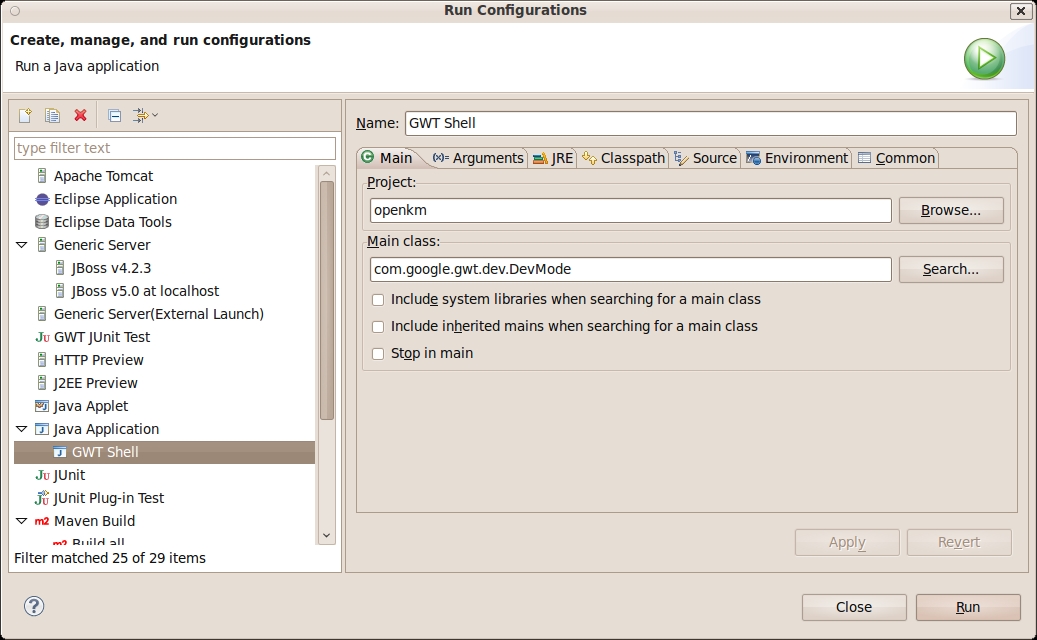Click the Maven Build m2 icon

[x=42, y=521]
